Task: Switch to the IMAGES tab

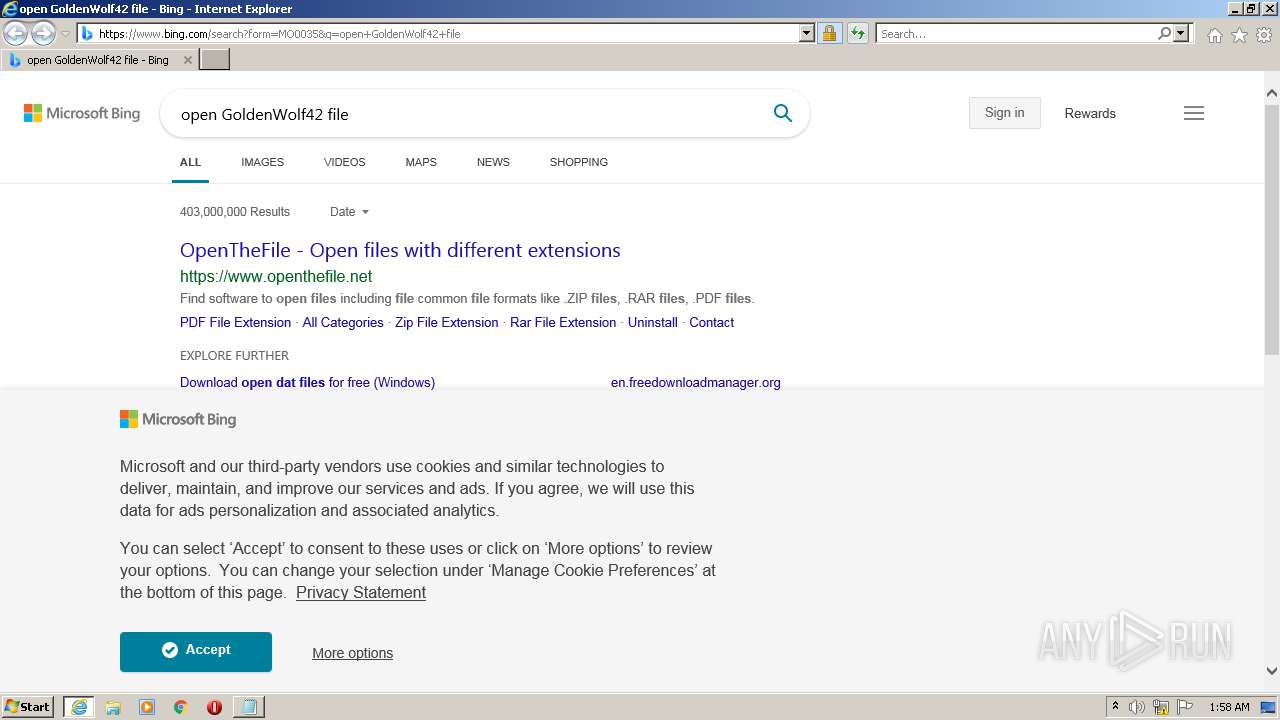Action: (x=262, y=162)
